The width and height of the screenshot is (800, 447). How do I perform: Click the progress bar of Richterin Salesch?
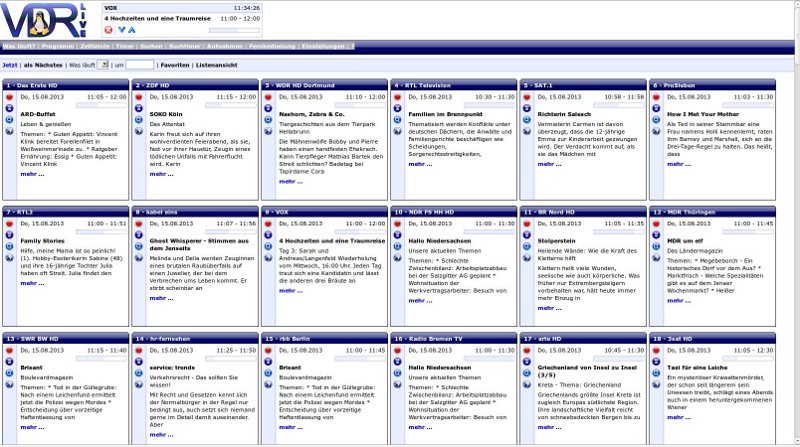coord(618,105)
